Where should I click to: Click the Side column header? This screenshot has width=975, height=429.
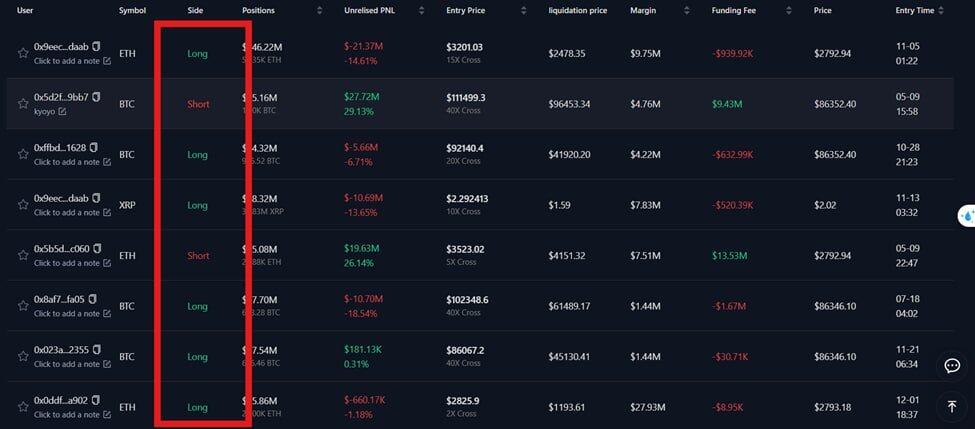coord(195,10)
